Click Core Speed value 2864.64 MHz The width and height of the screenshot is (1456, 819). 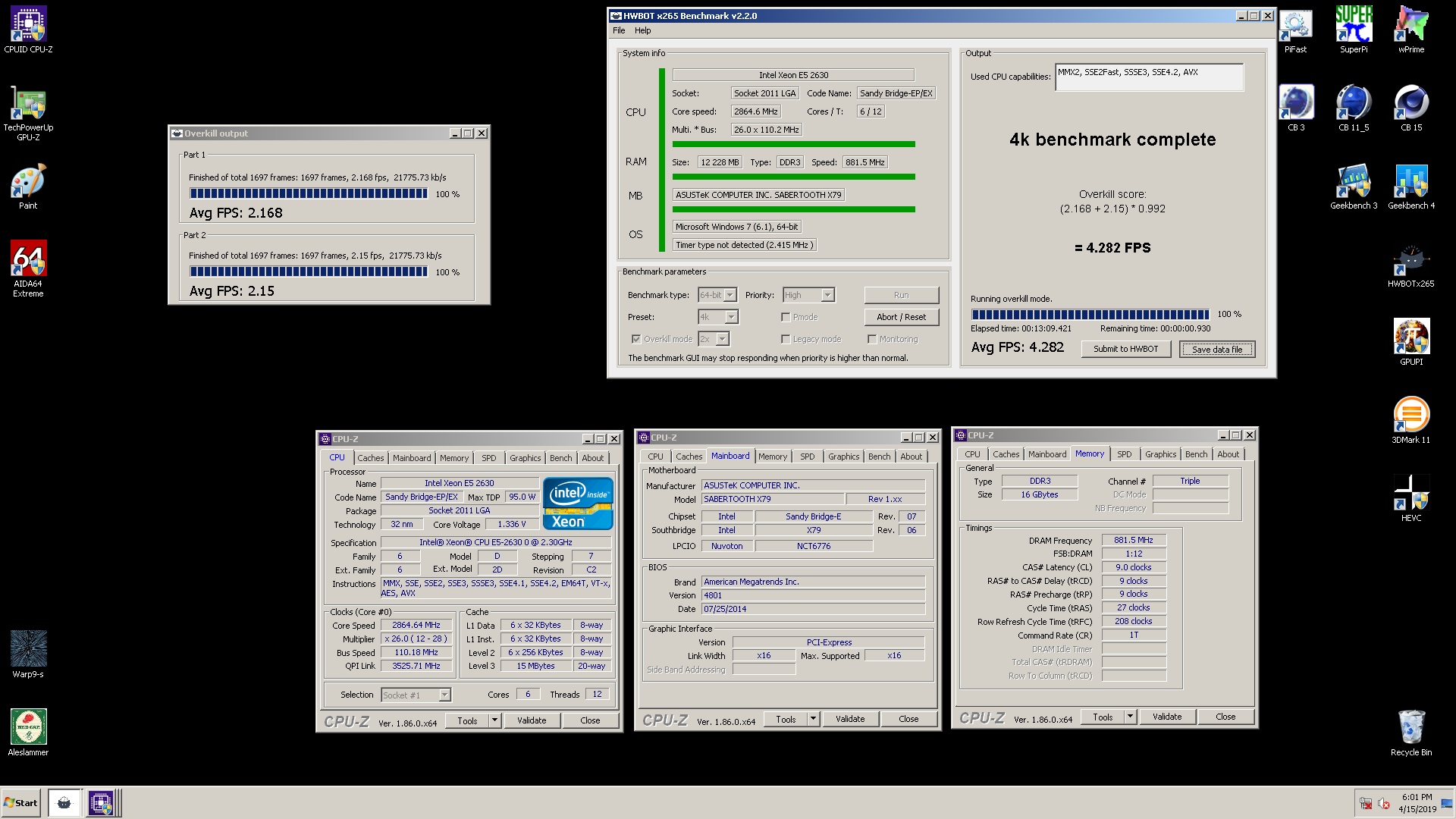coord(416,625)
